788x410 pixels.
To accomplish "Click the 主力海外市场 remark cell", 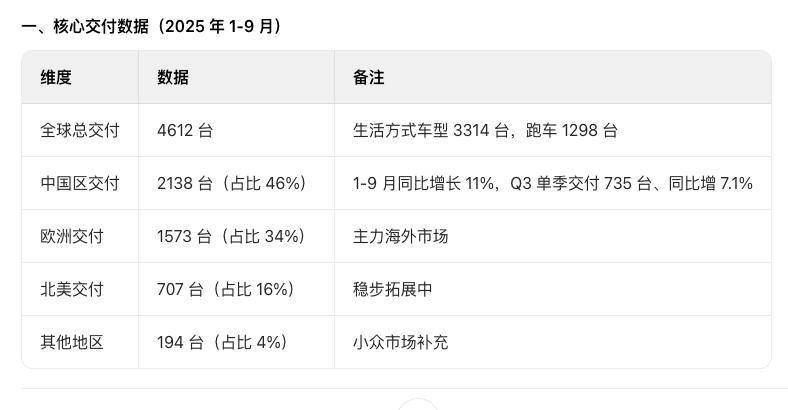I will click(x=401, y=236).
